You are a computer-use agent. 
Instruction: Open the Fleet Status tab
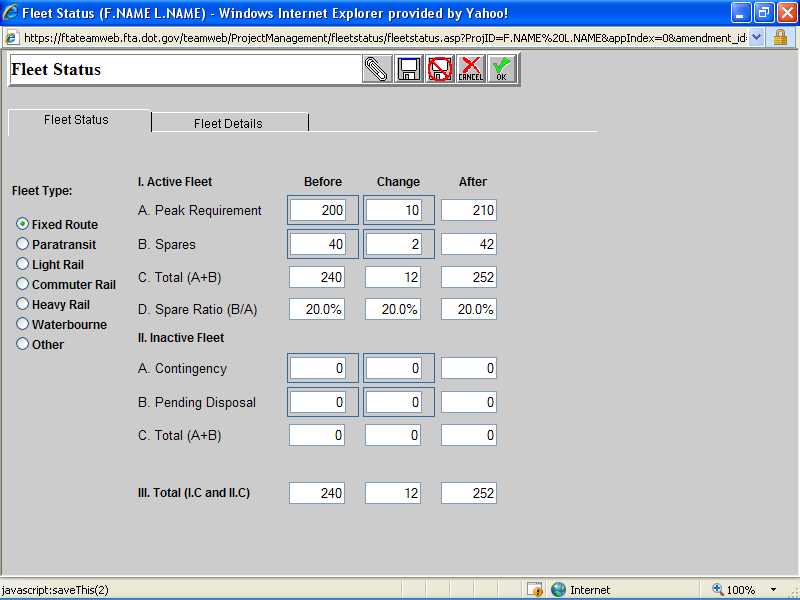[77, 120]
